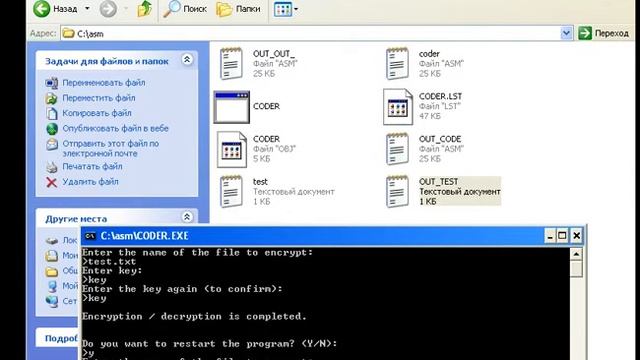Collapse the Задачи для файлов и папок panel
The image size is (640, 360).
tap(187, 60)
